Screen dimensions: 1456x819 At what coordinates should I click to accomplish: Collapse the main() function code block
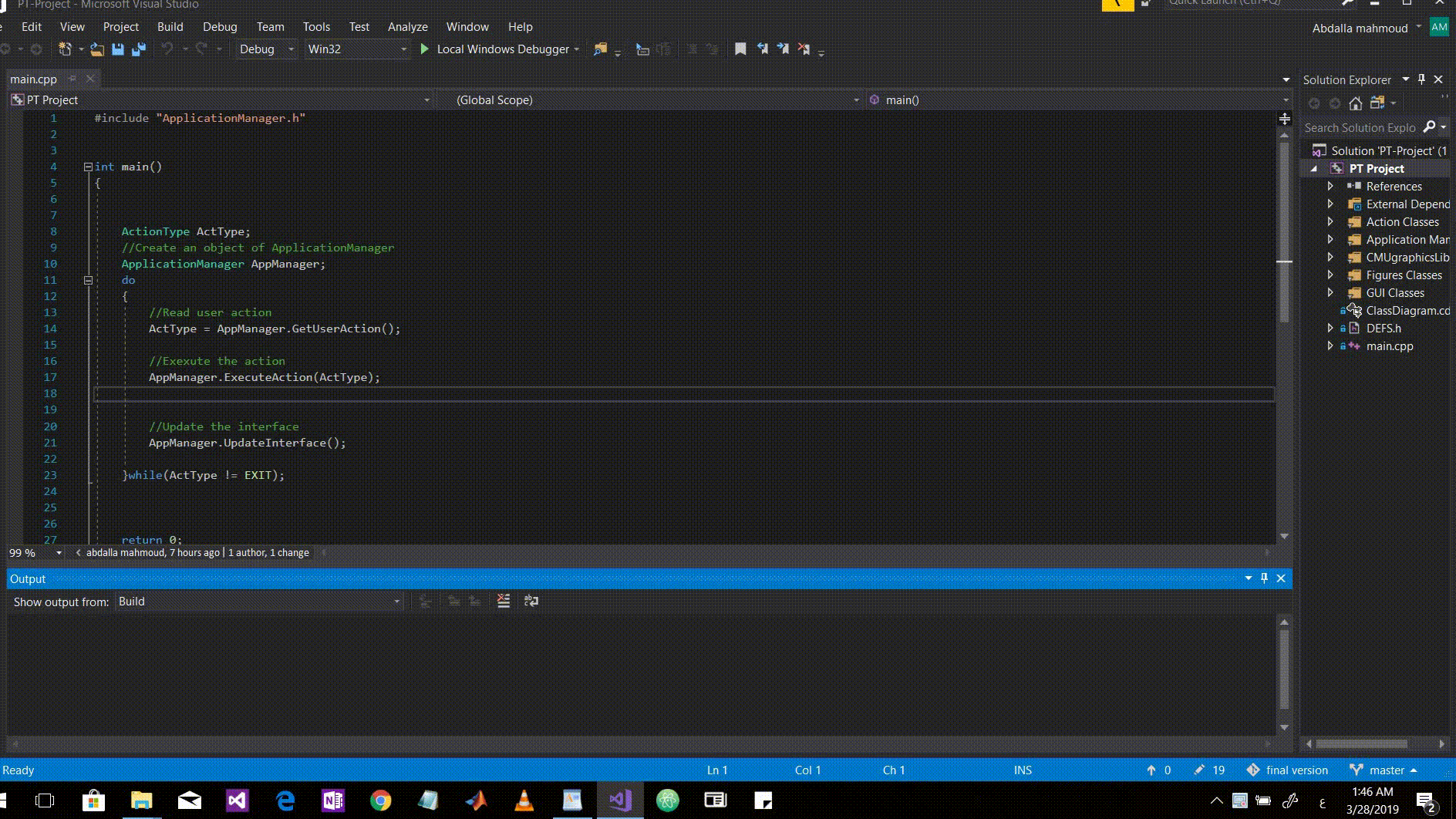(x=88, y=167)
